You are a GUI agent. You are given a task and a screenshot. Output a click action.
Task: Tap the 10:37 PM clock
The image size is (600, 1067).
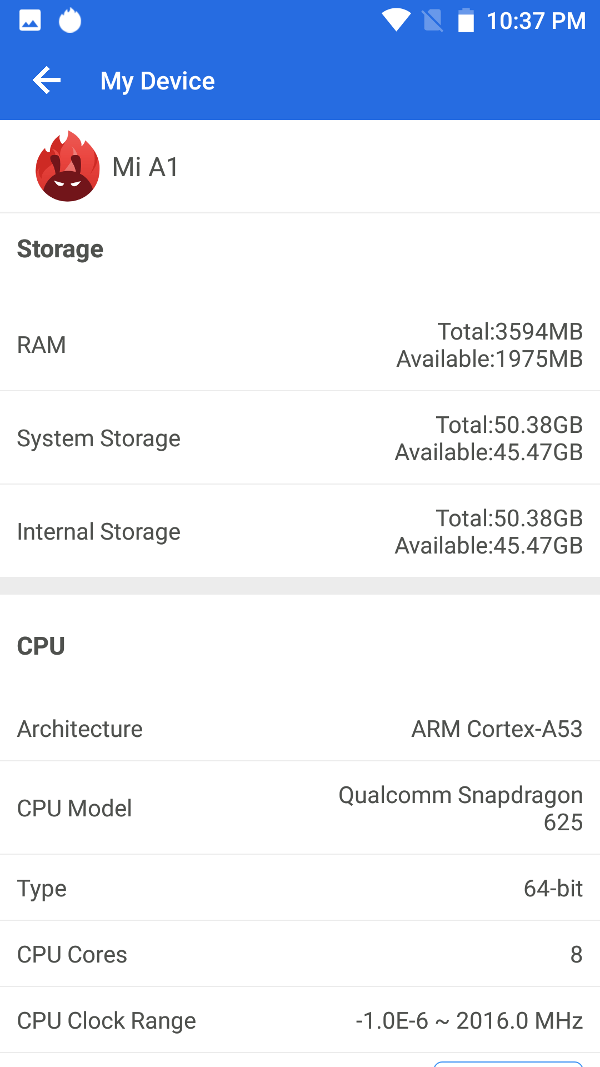(x=536, y=21)
